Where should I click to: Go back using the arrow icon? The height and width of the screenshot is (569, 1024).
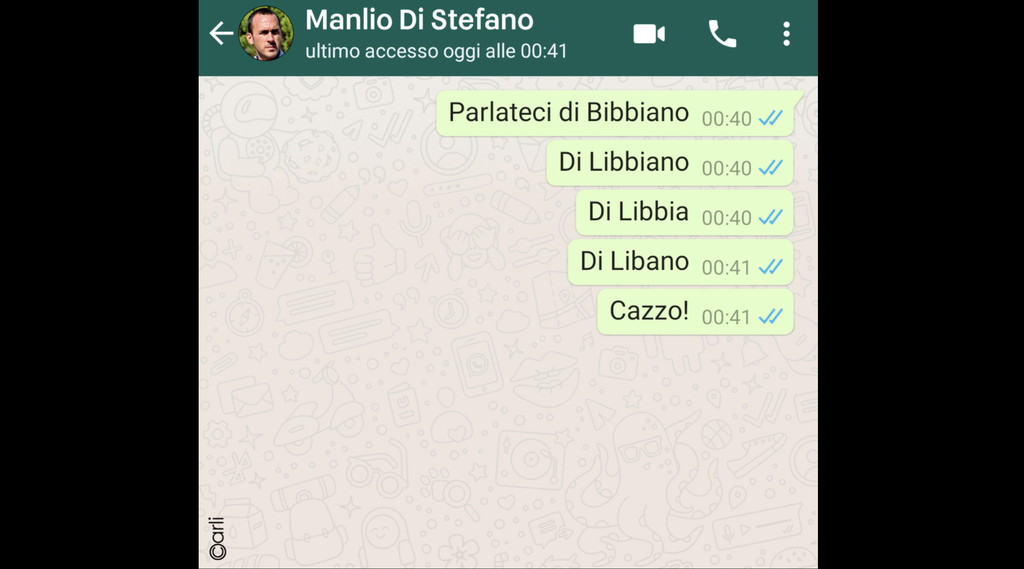click(221, 33)
